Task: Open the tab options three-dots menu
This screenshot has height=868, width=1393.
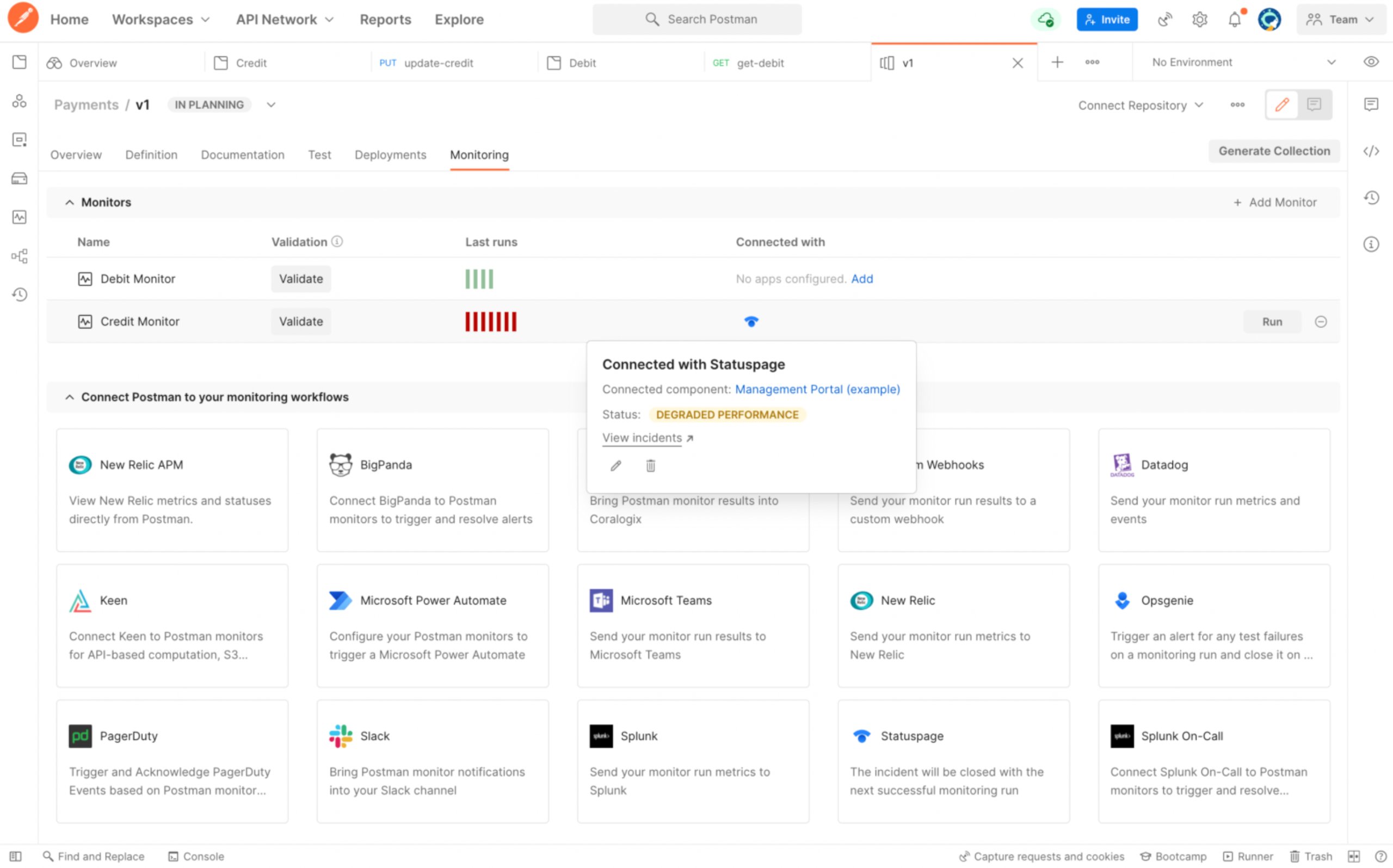Action: 1092,62
